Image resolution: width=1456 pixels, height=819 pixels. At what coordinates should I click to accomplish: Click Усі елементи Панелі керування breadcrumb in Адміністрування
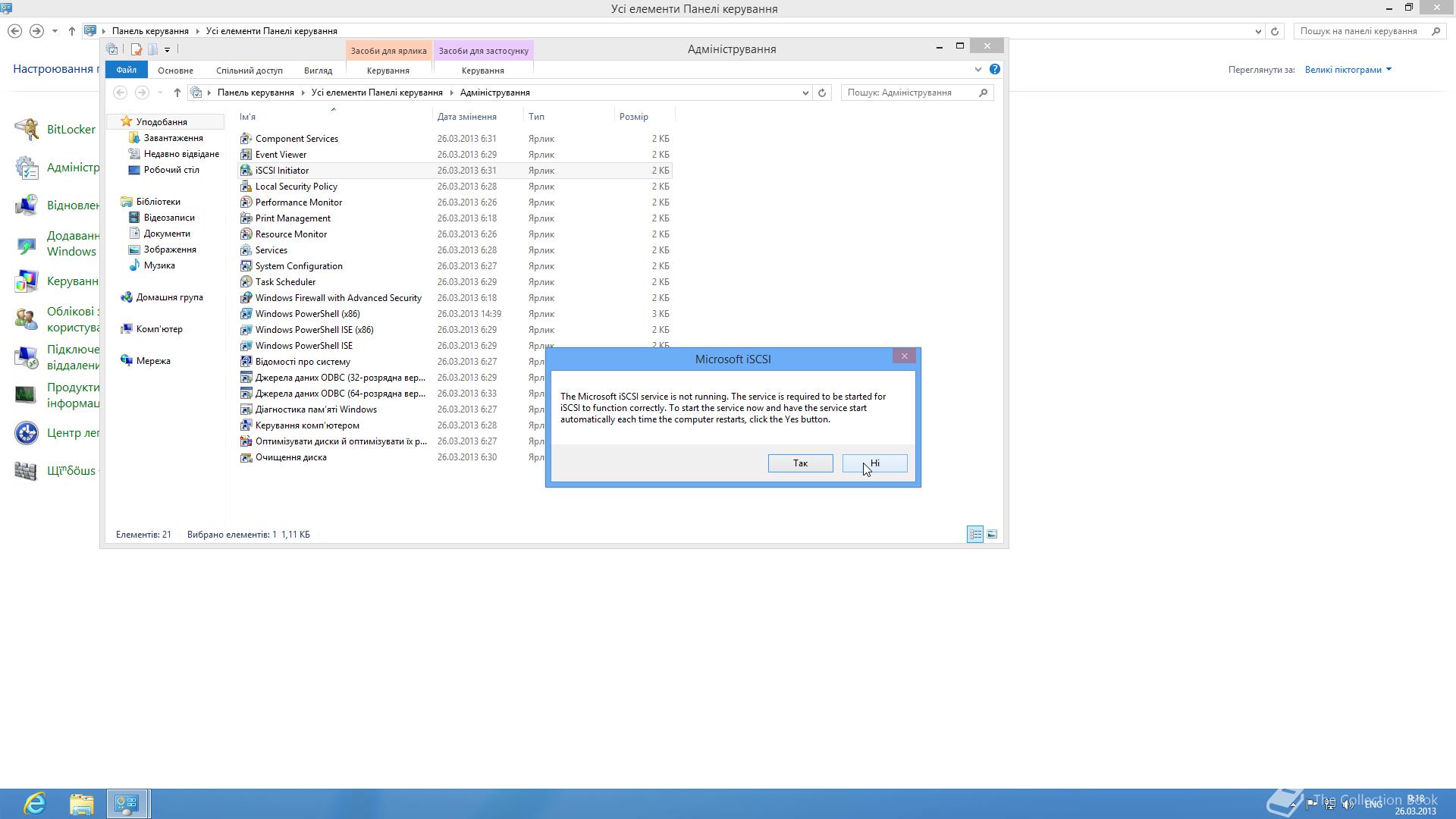tap(377, 93)
